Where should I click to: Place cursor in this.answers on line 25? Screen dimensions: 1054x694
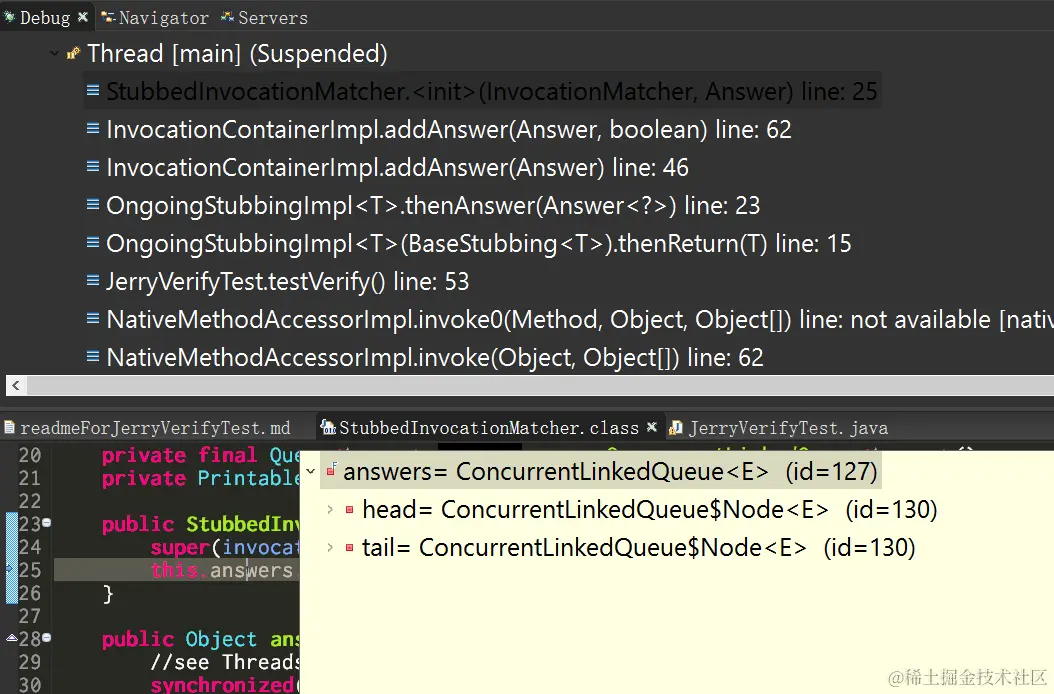(222, 570)
